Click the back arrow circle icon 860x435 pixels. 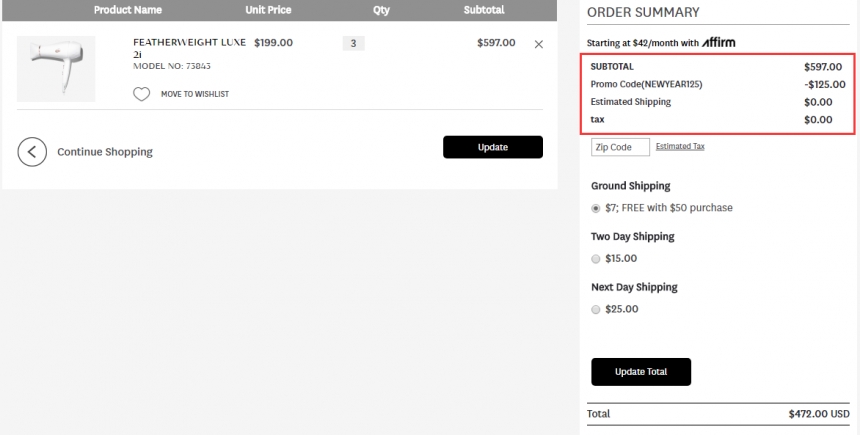[x=32, y=152]
